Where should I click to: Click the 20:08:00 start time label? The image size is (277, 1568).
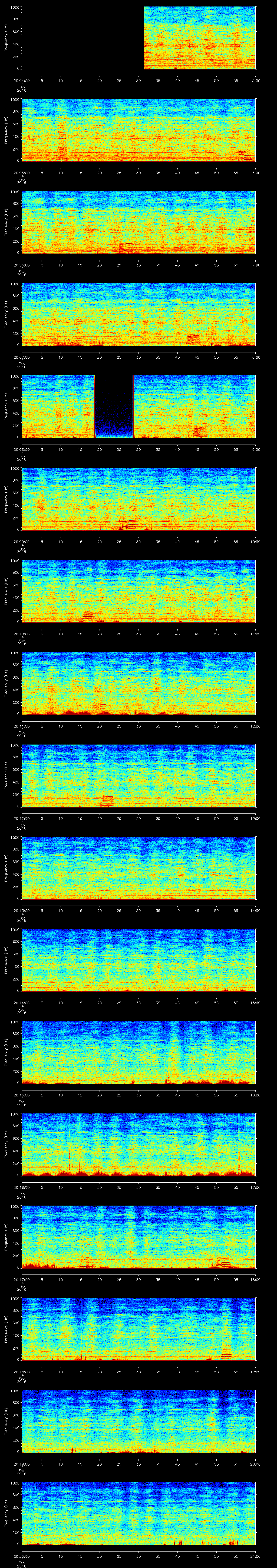pyautogui.click(x=22, y=449)
